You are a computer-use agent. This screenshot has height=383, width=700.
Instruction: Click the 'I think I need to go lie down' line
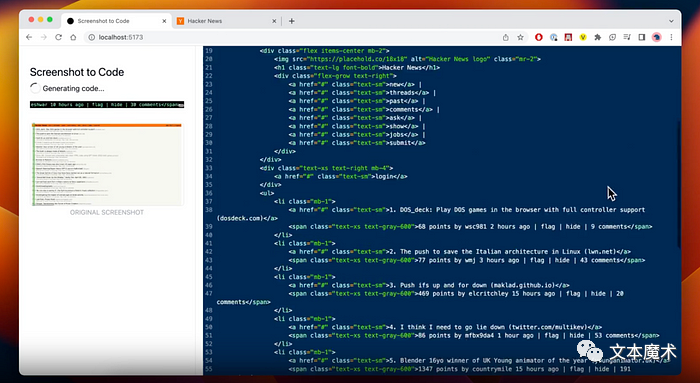click(x=445, y=327)
